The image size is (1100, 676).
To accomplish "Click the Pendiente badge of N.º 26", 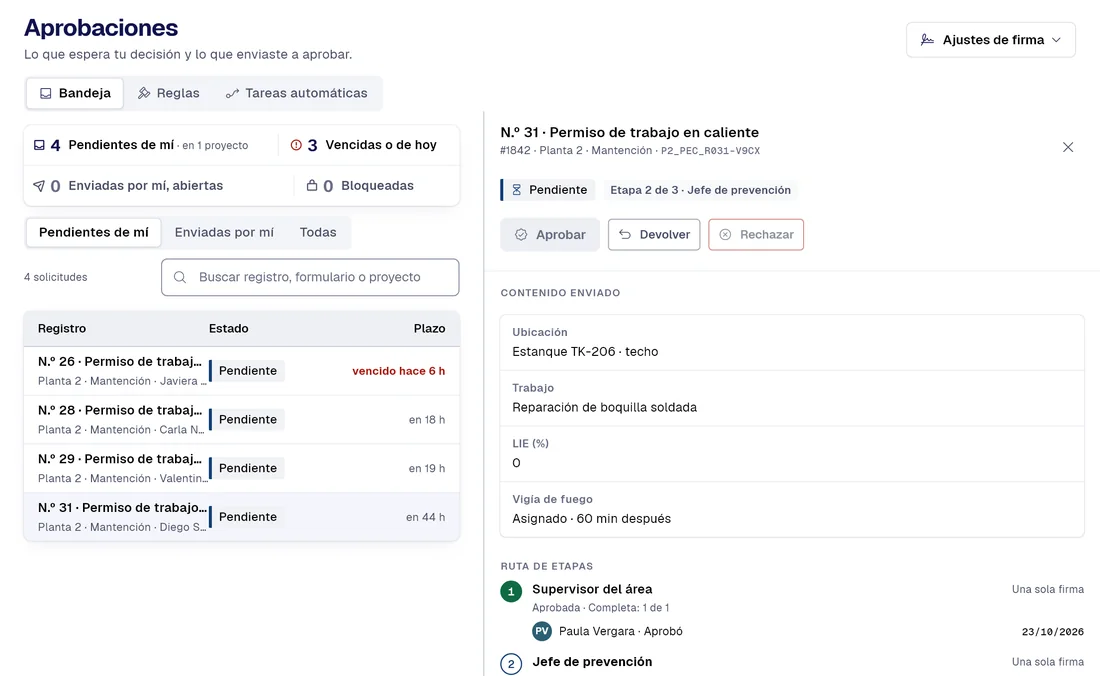I will [x=247, y=371].
